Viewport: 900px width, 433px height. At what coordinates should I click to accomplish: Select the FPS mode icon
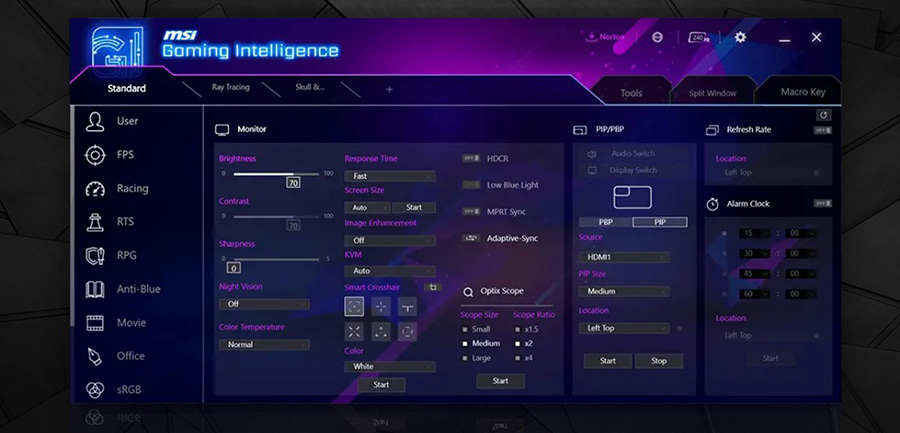tap(95, 155)
